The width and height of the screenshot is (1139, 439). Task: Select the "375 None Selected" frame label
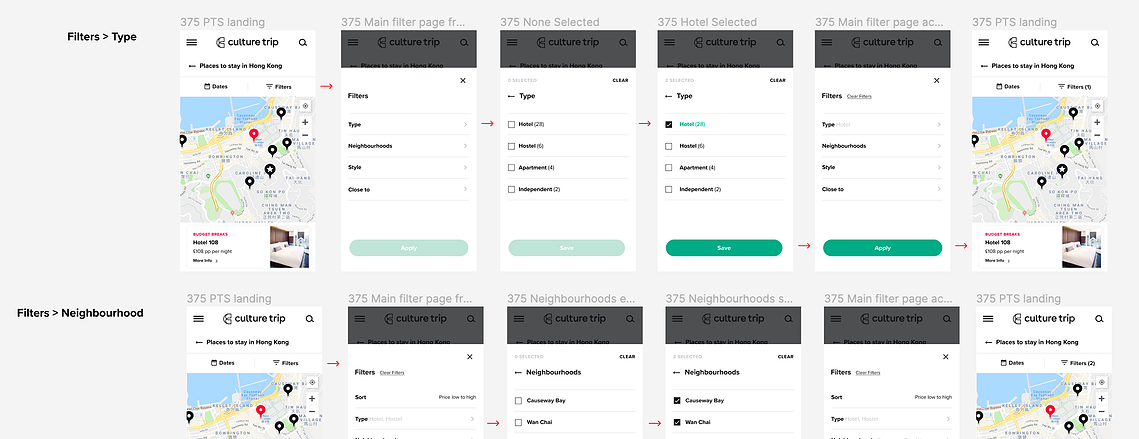(550, 23)
